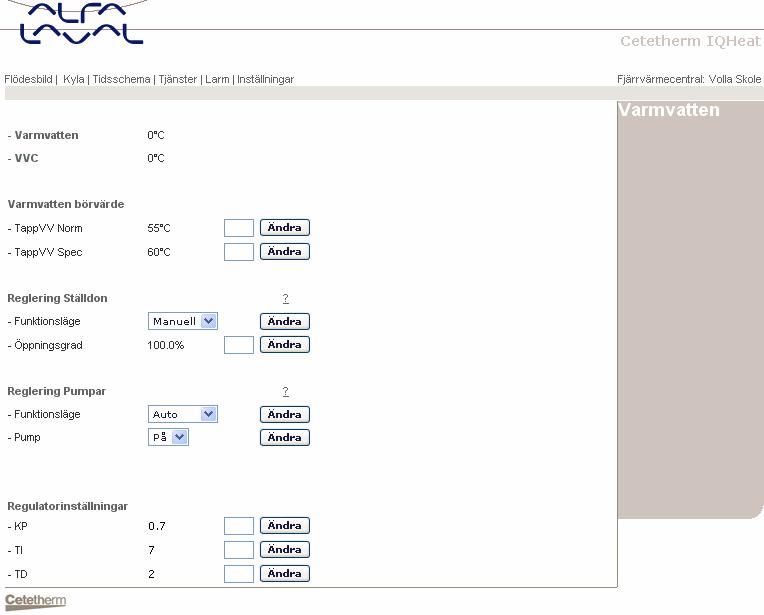Expand the Auto Funktionsläge dropdown
The width and height of the screenshot is (764, 615).
coord(183,414)
